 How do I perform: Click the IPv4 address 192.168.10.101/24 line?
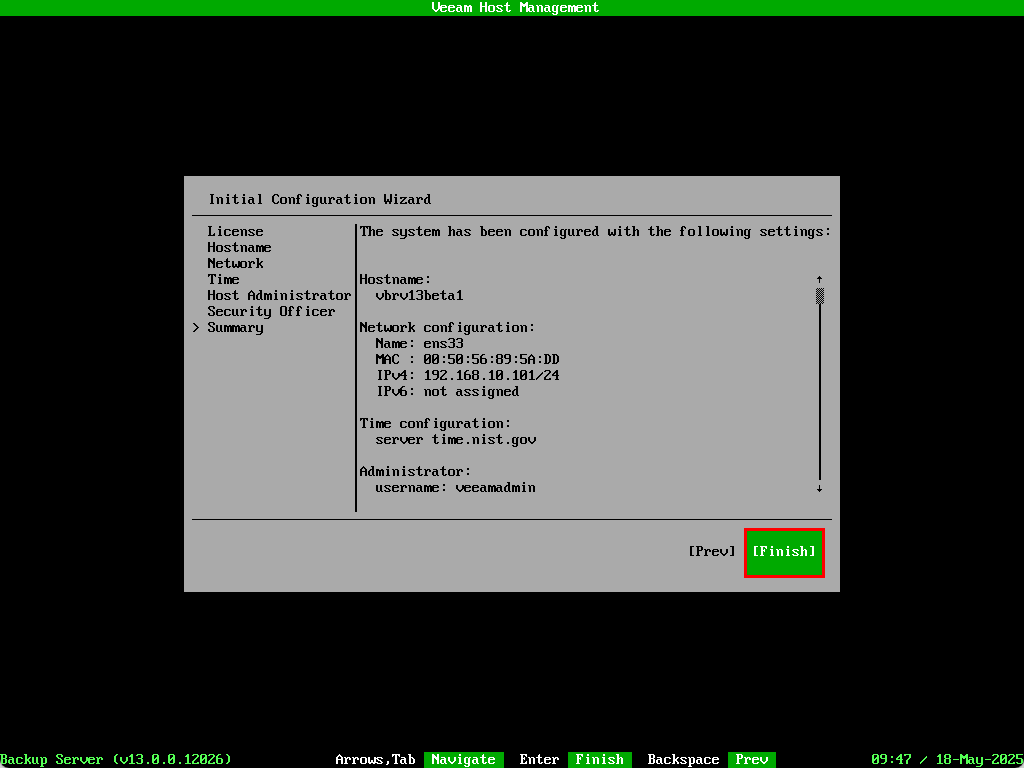click(x=467, y=375)
